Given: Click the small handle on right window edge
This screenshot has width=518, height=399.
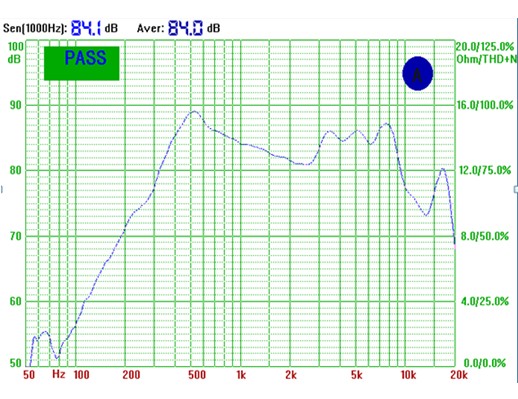Looking at the screenshot, I should coord(516,189).
